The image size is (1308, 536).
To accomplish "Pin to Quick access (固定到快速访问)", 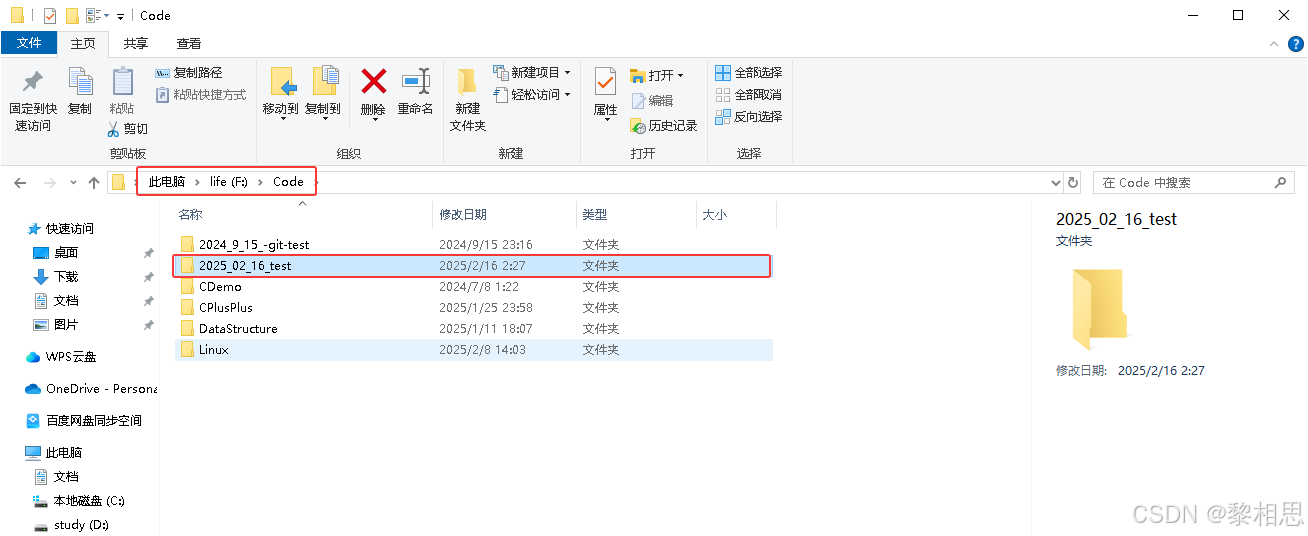I will (33, 100).
